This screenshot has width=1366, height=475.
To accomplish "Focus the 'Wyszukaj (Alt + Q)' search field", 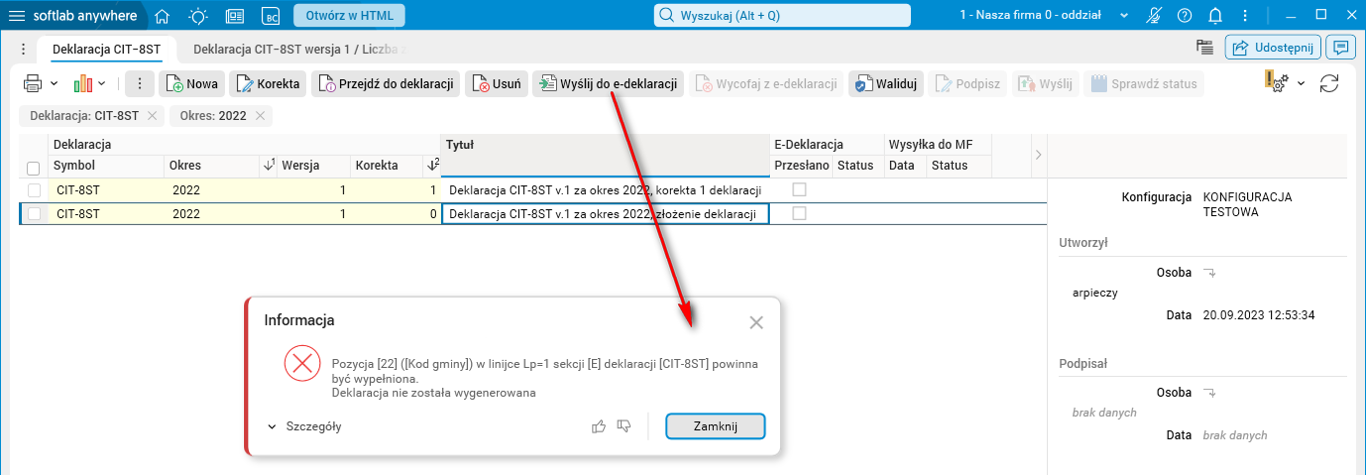I will click(x=783, y=15).
